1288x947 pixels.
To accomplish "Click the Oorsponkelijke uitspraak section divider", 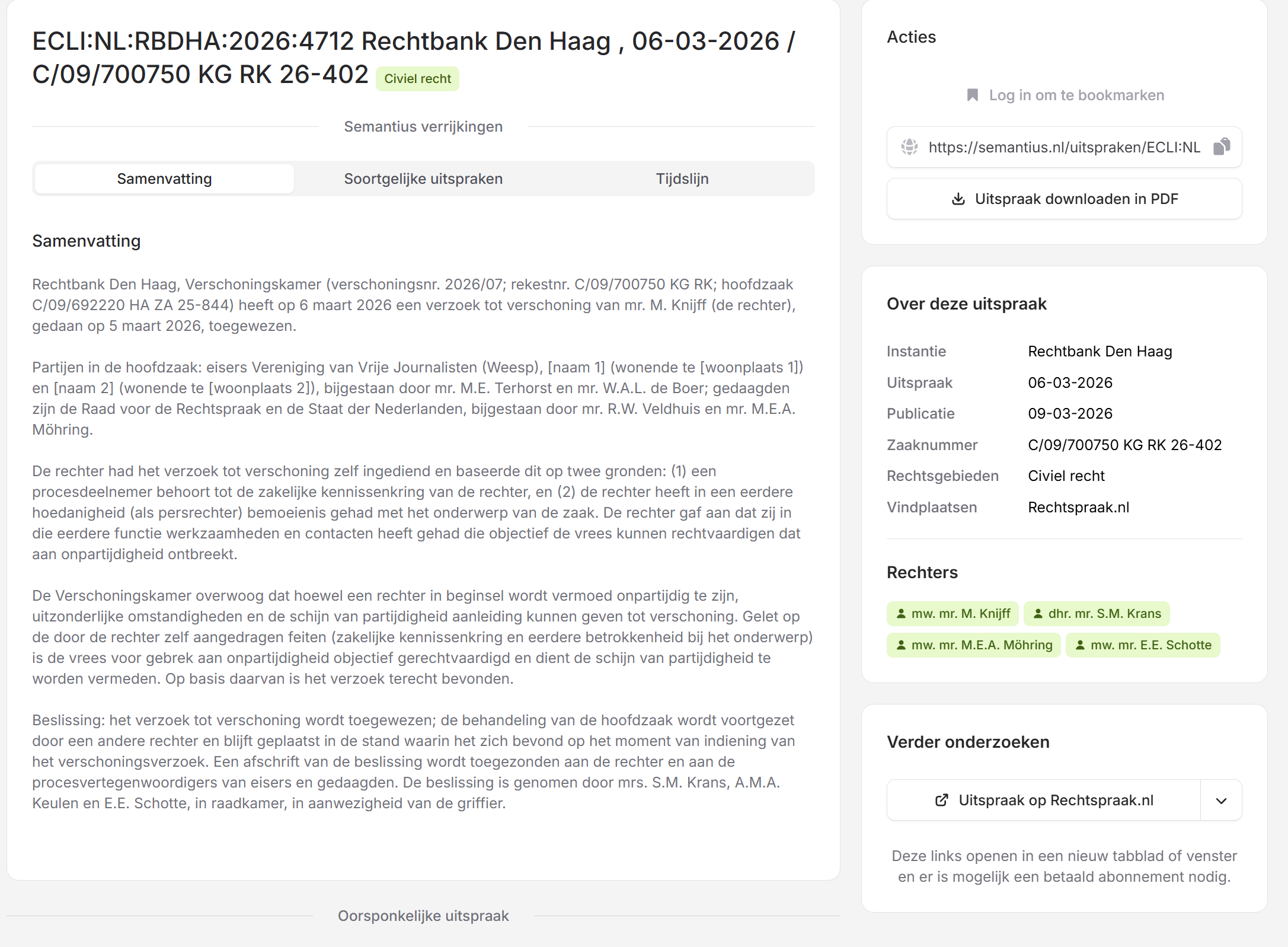I will tap(423, 916).
